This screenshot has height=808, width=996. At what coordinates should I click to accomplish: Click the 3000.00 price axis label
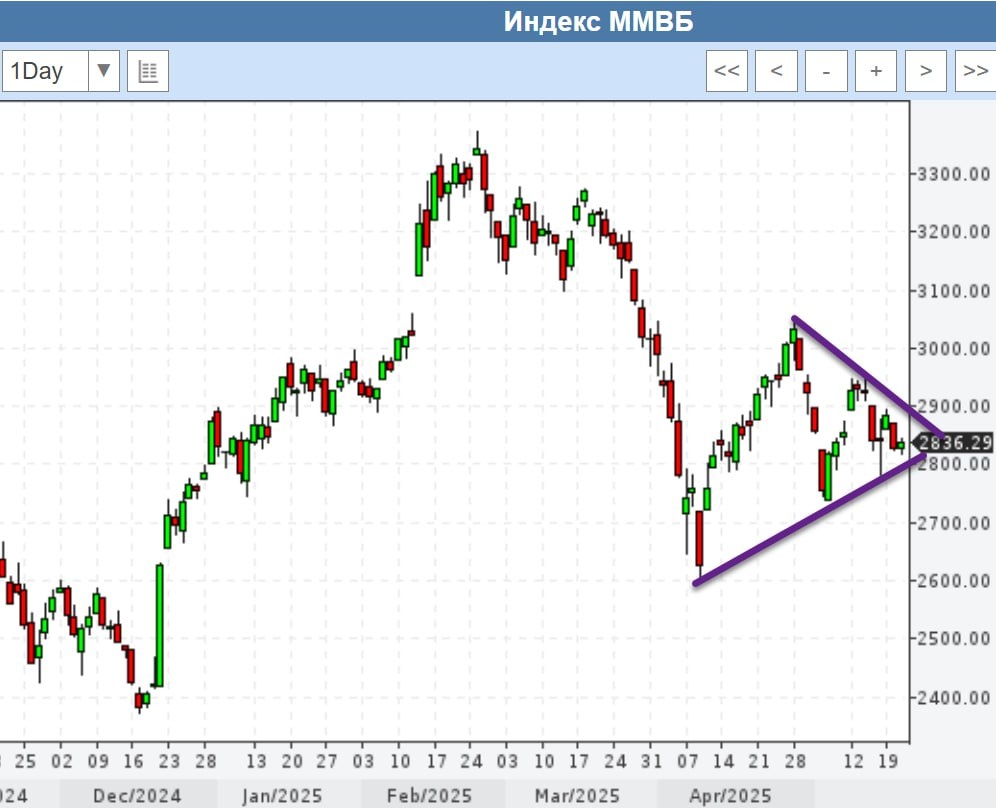[x=953, y=349]
